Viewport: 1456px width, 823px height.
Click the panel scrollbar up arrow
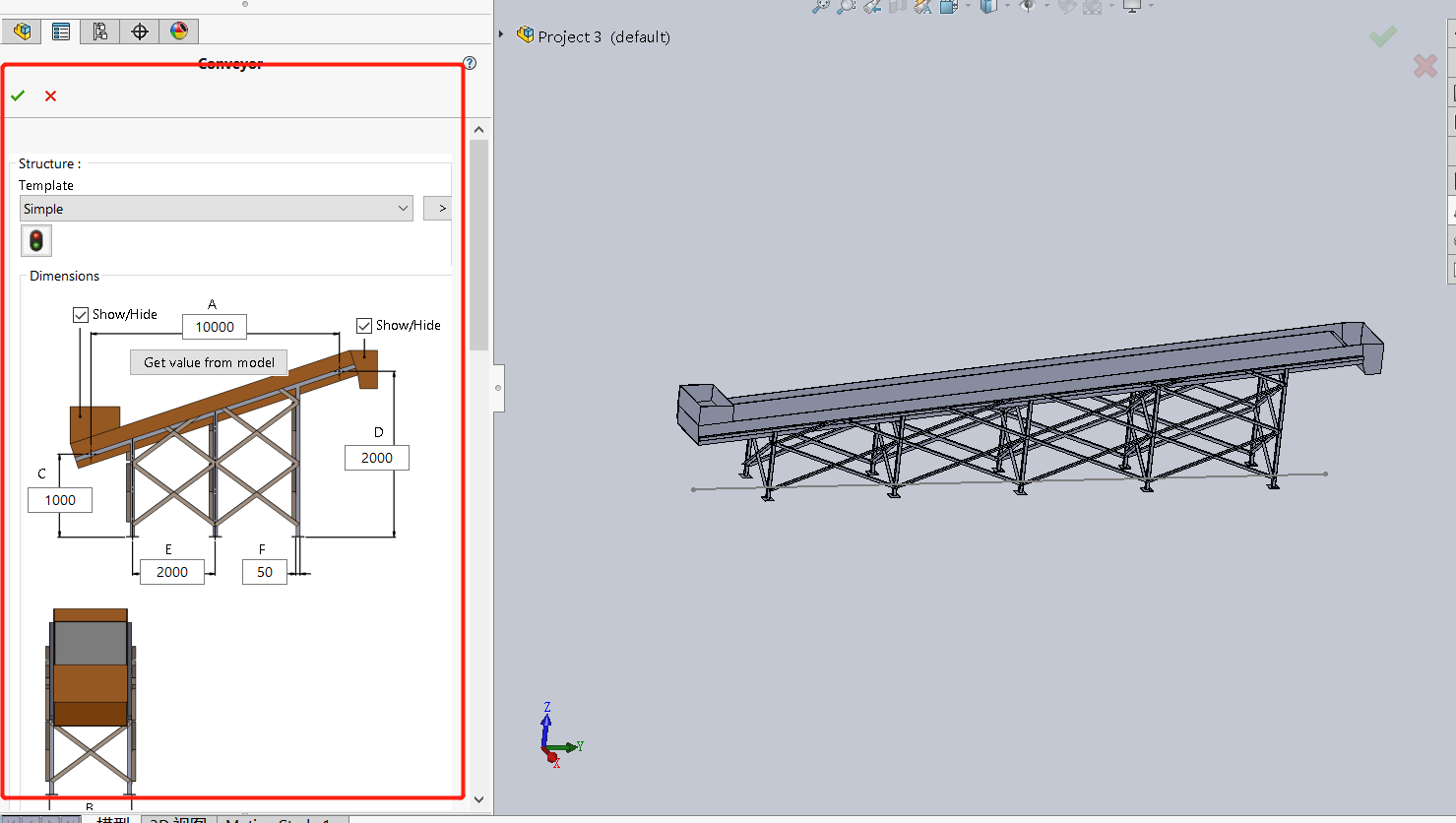(x=479, y=130)
